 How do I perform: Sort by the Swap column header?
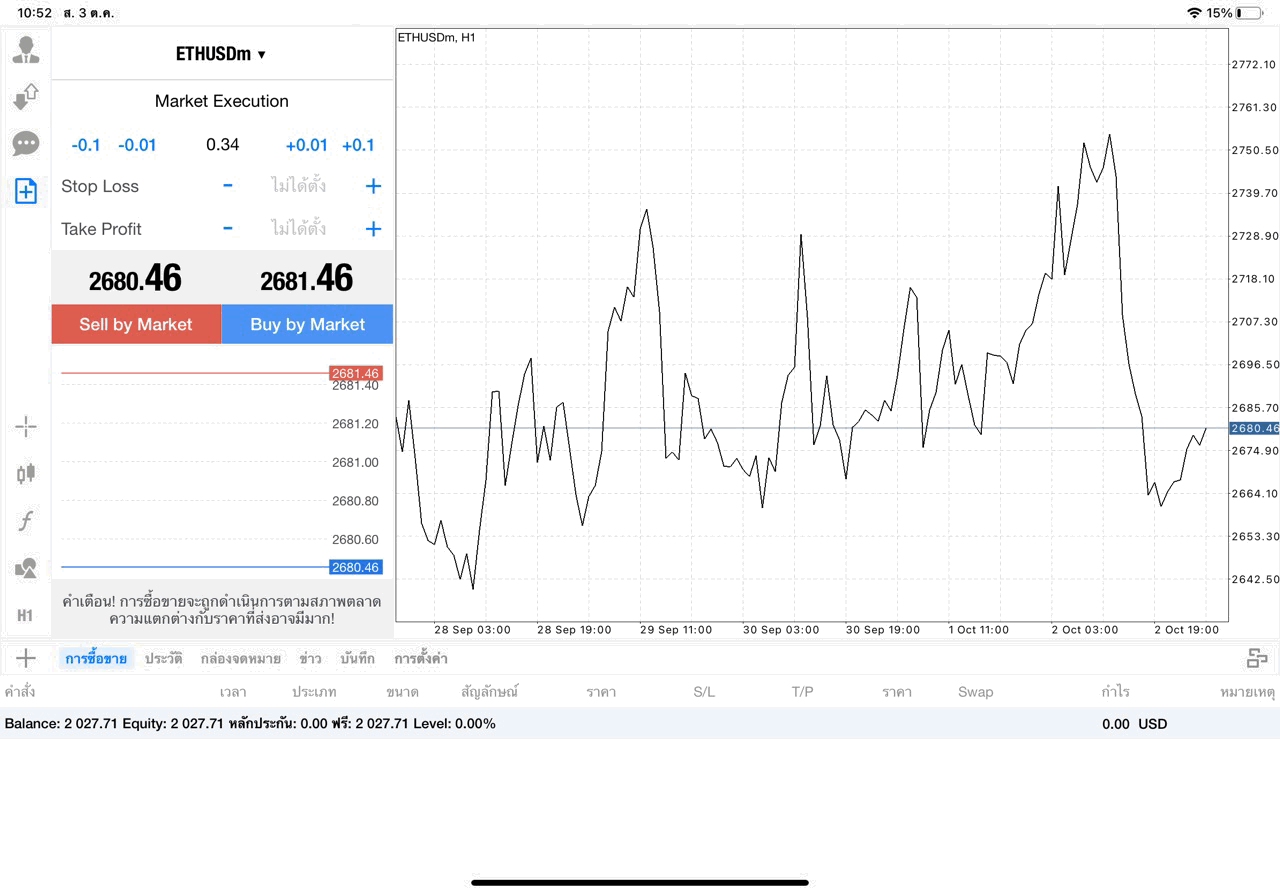point(976,692)
